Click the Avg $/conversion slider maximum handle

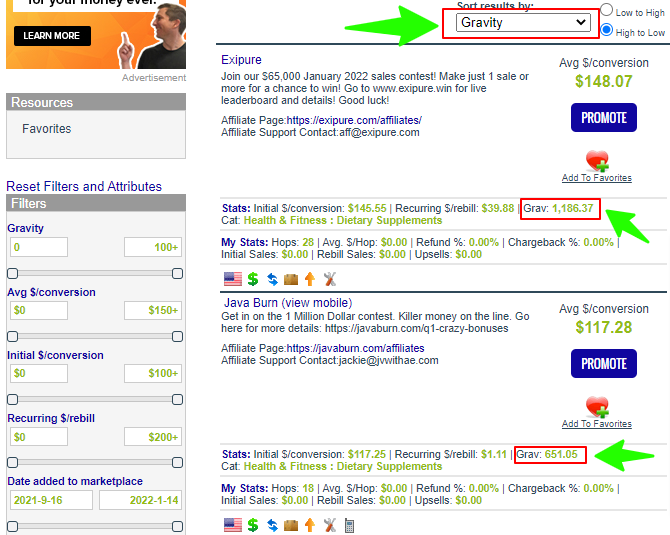tap(177, 337)
